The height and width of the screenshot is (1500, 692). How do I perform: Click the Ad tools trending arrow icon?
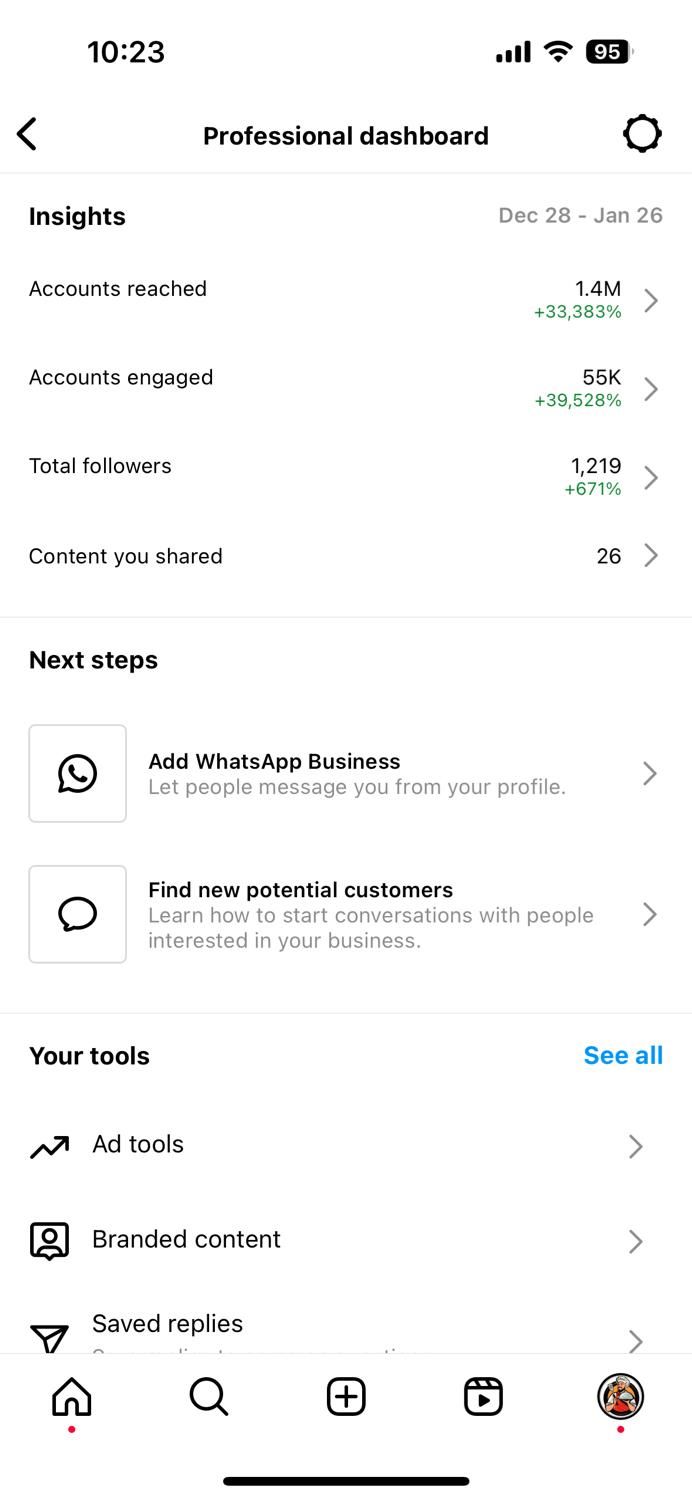click(49, 1147)
